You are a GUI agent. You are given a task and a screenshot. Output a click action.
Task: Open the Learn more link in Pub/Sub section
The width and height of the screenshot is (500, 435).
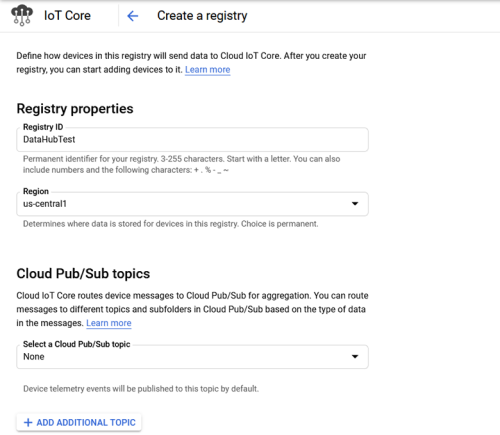pos(109,323)
